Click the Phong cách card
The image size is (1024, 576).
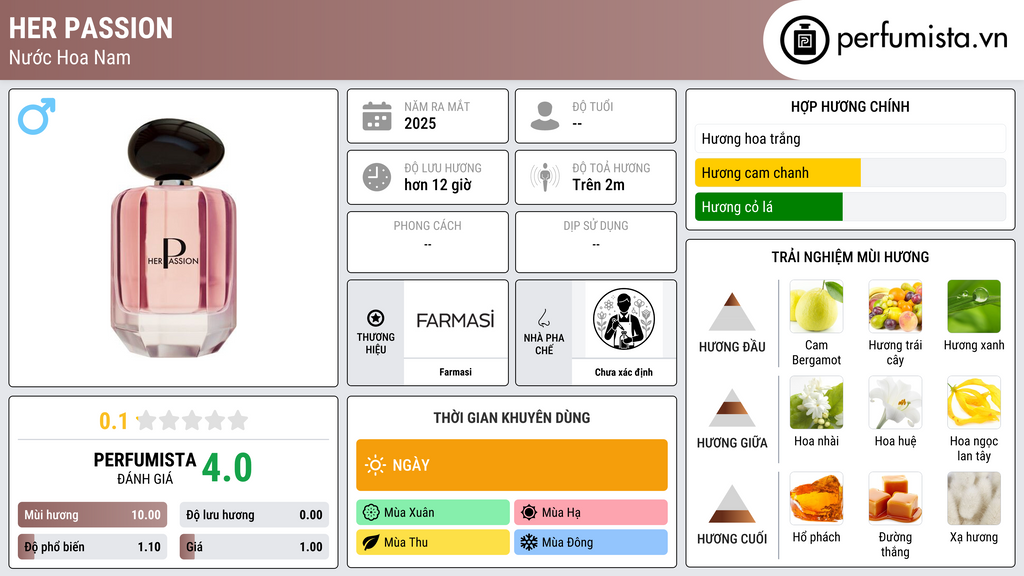428,242
